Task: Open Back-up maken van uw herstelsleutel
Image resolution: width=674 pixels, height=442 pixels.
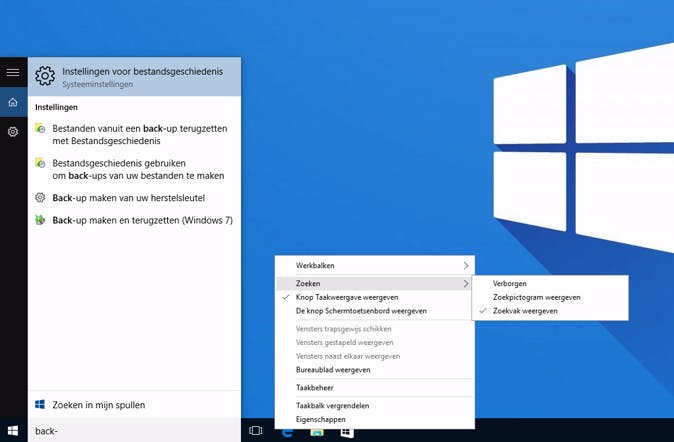Action: click(x=135, y=198)
